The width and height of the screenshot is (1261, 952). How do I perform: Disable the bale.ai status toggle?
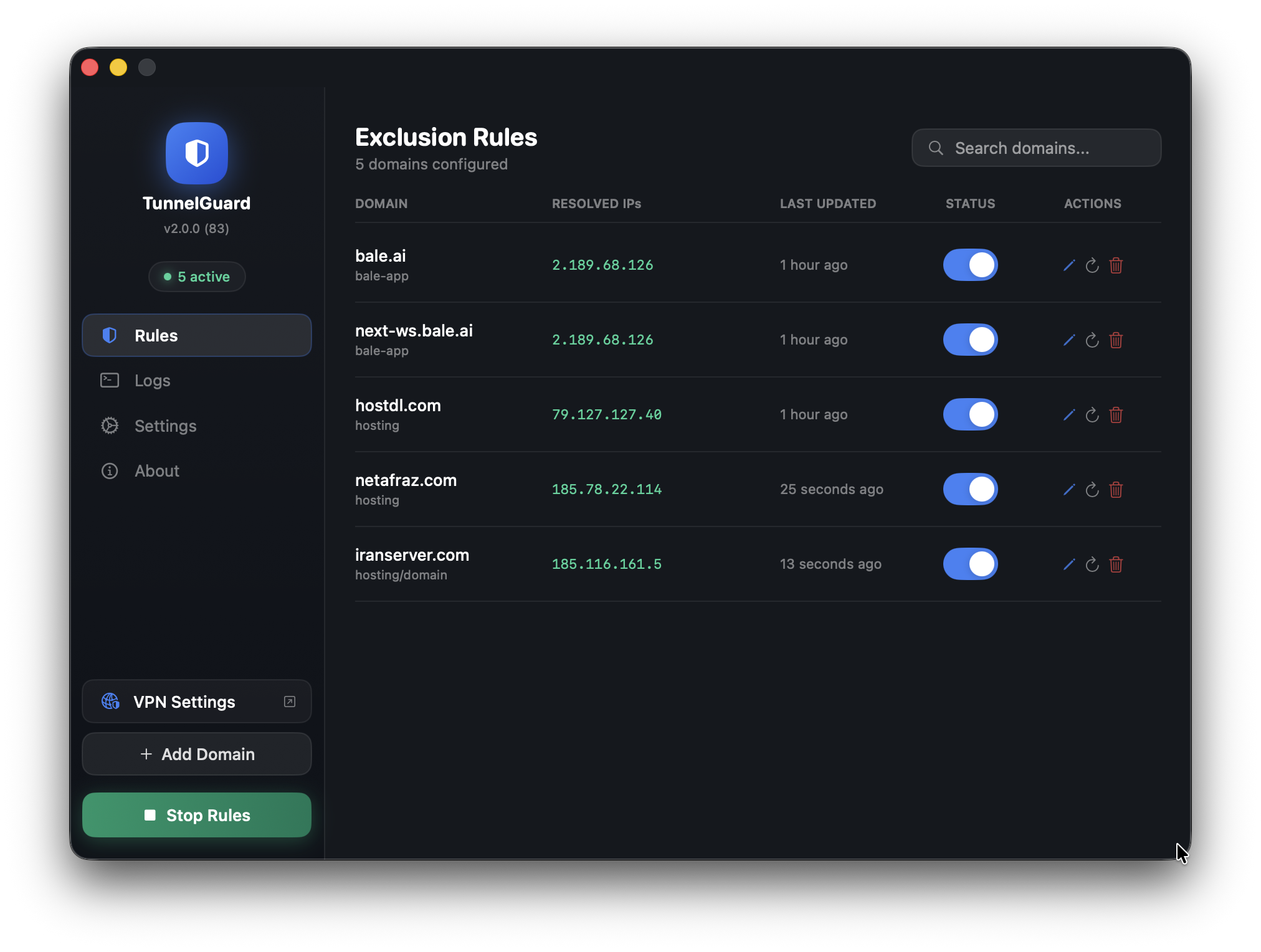[970, 265]
